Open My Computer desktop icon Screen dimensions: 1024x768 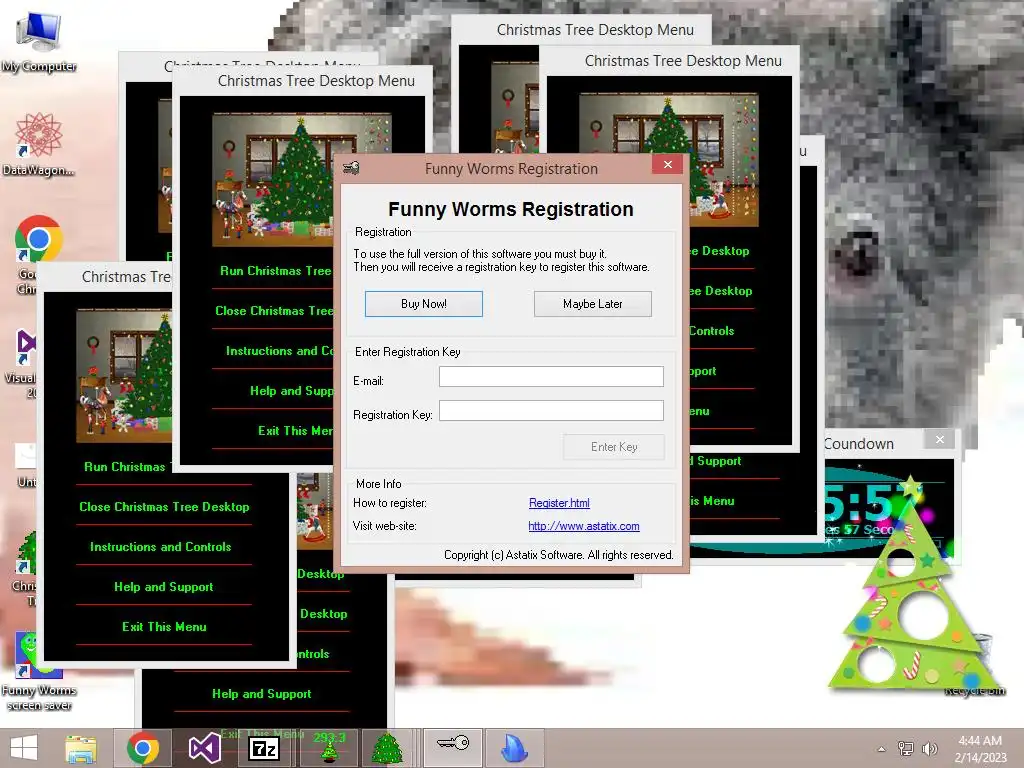tap(39, 42)
